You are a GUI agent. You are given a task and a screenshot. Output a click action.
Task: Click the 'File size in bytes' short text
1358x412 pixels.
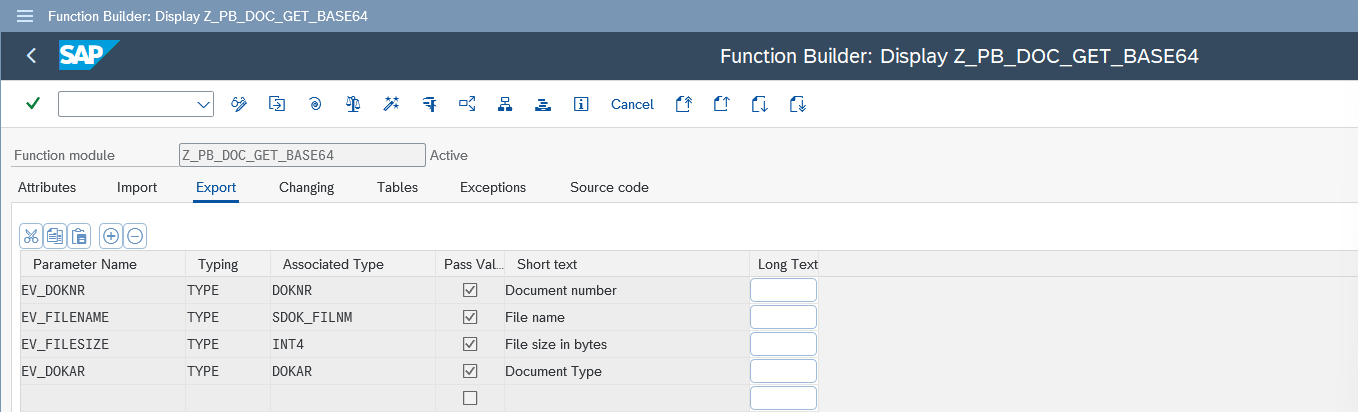click(x=556, y=344)
